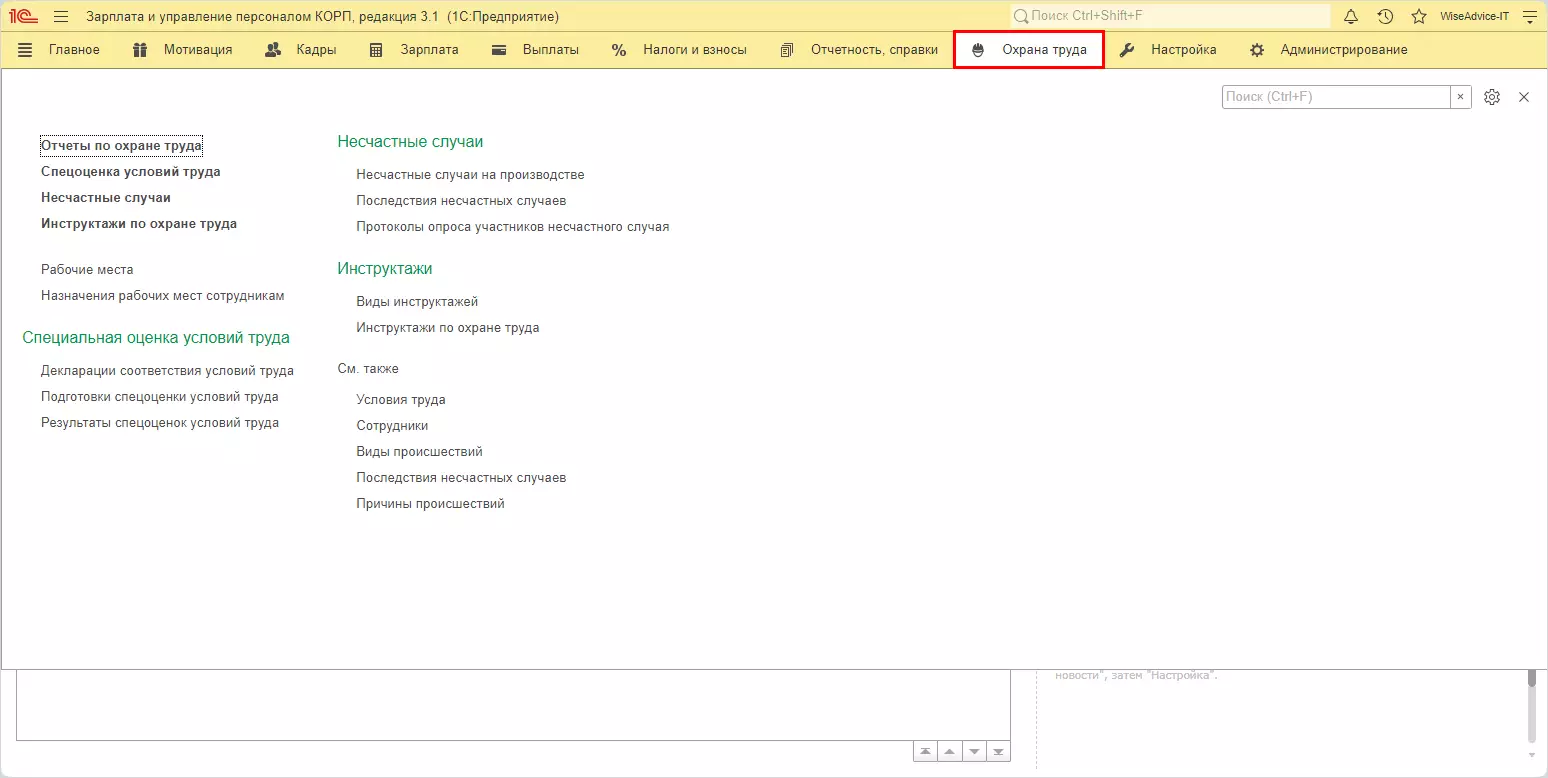Open Спецоценка условий труда
Image resolution: width=1548 pixels, height=778 pixels.
131,172
